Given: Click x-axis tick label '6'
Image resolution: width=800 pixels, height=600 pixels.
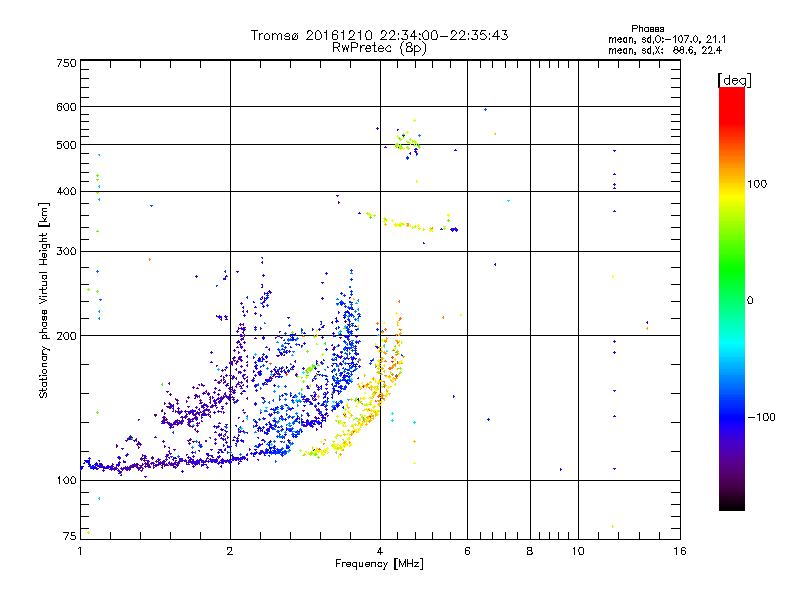Looking at the screenshot, I should pos(467,551).
